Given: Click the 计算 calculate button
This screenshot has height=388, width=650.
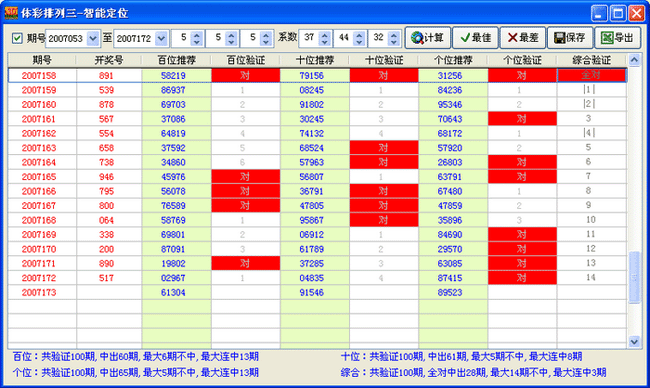Looking at the screenshot, I should click(427, 38).
